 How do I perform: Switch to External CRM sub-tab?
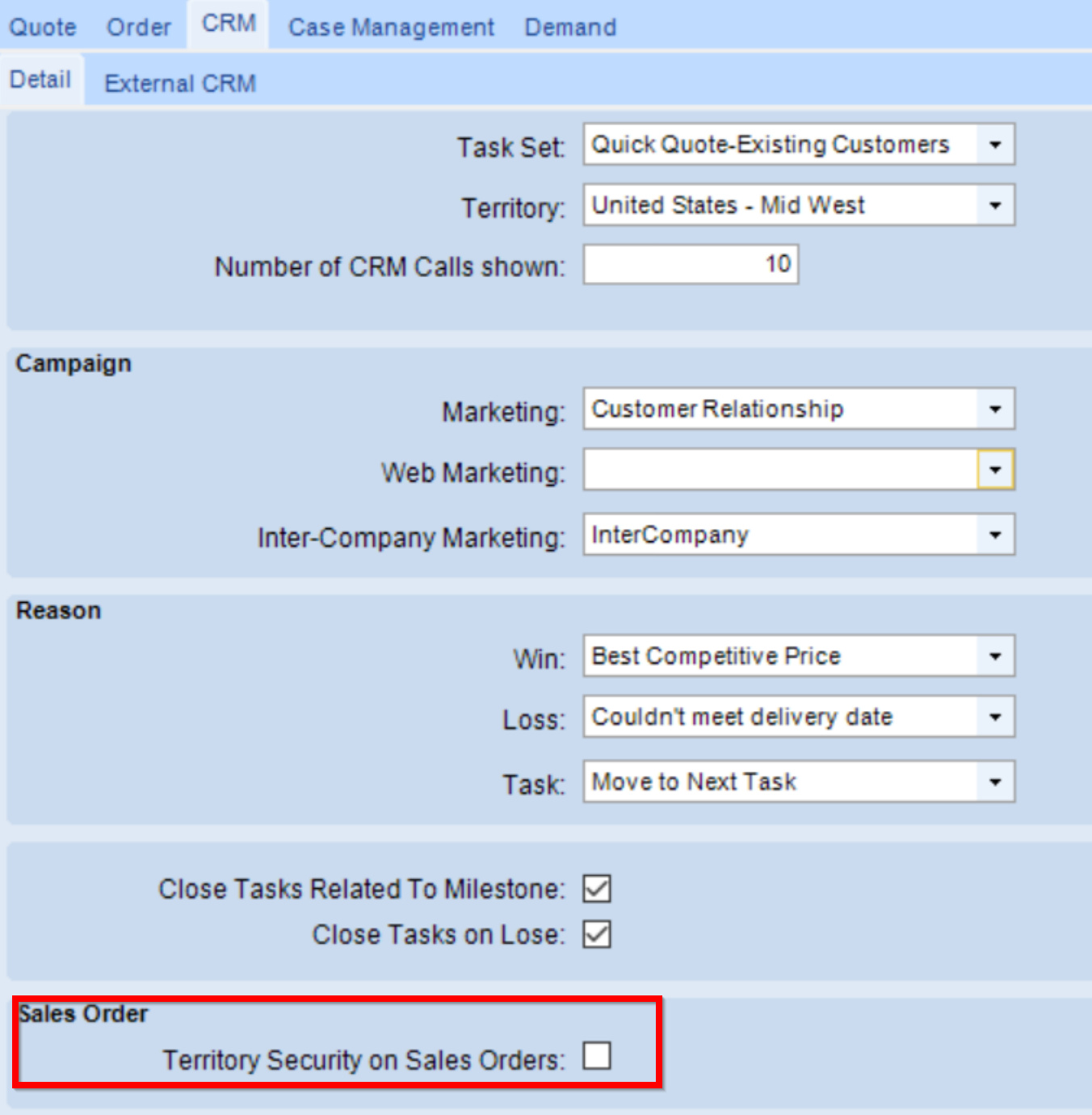pos(180,83)
